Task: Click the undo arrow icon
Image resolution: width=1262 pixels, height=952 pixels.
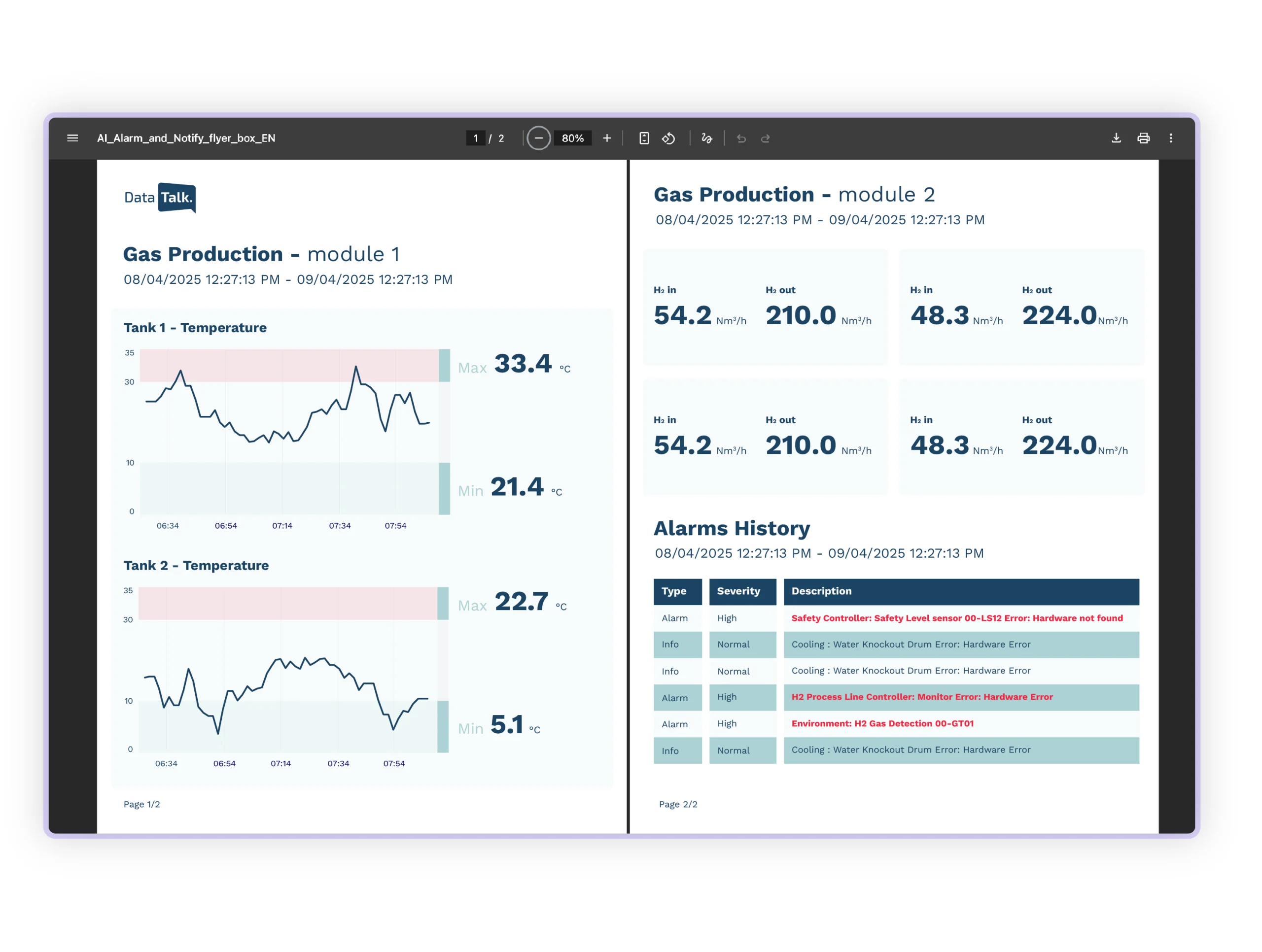Action: (741, 138)
